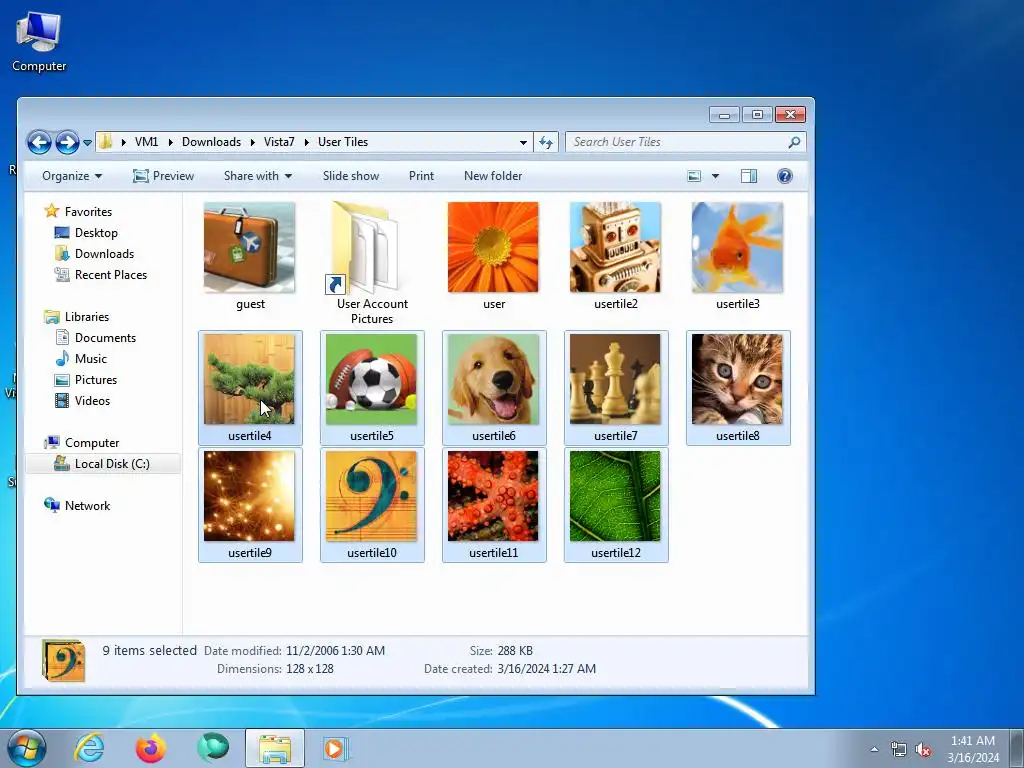Image resolution: width=1024 pixels, height=768 pixels.
Task: Expand breadcrumb arrow after VM1
Action: [x=170, y=142]
